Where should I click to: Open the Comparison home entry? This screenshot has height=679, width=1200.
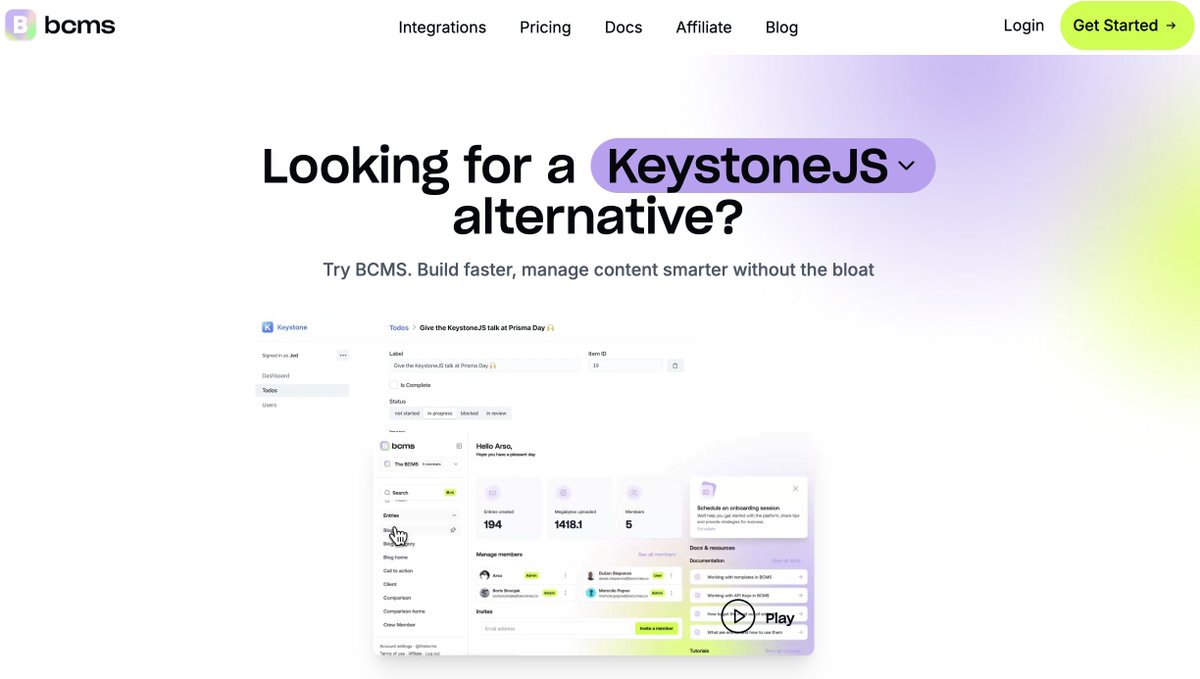pyautogui.click(x=404, y=611)
